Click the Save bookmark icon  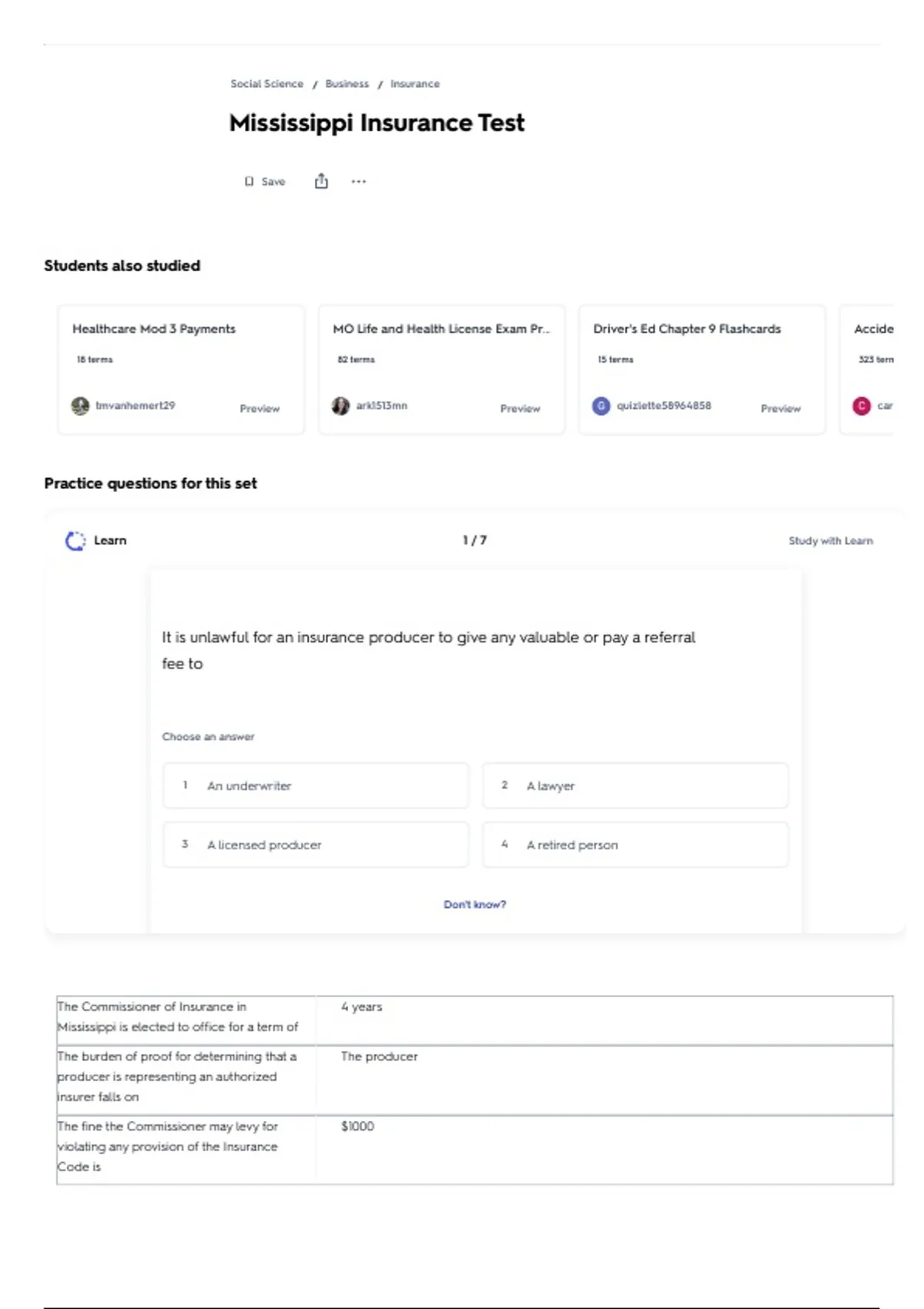(249, 182)
